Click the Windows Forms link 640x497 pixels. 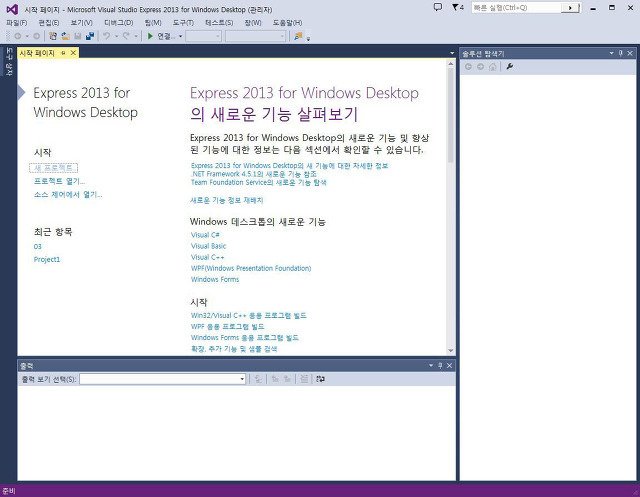[x=215, y=279]
